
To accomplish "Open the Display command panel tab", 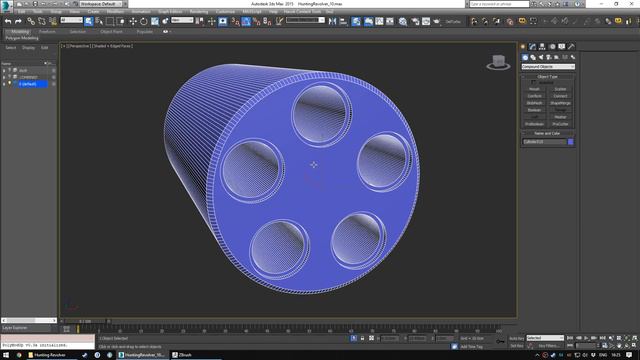I will (x=562, y=47).
